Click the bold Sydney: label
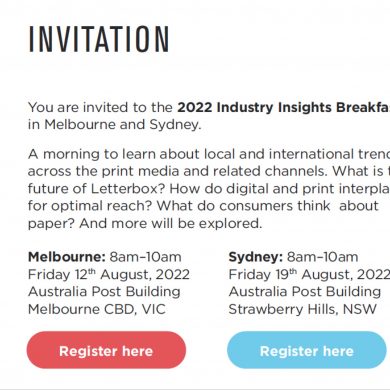The width and height of the screenshot is (390, 390). (256, 257)
